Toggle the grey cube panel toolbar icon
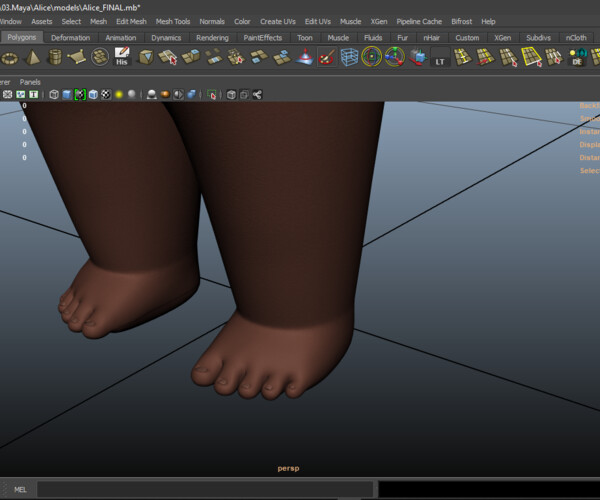 click(x=231, y=94)
